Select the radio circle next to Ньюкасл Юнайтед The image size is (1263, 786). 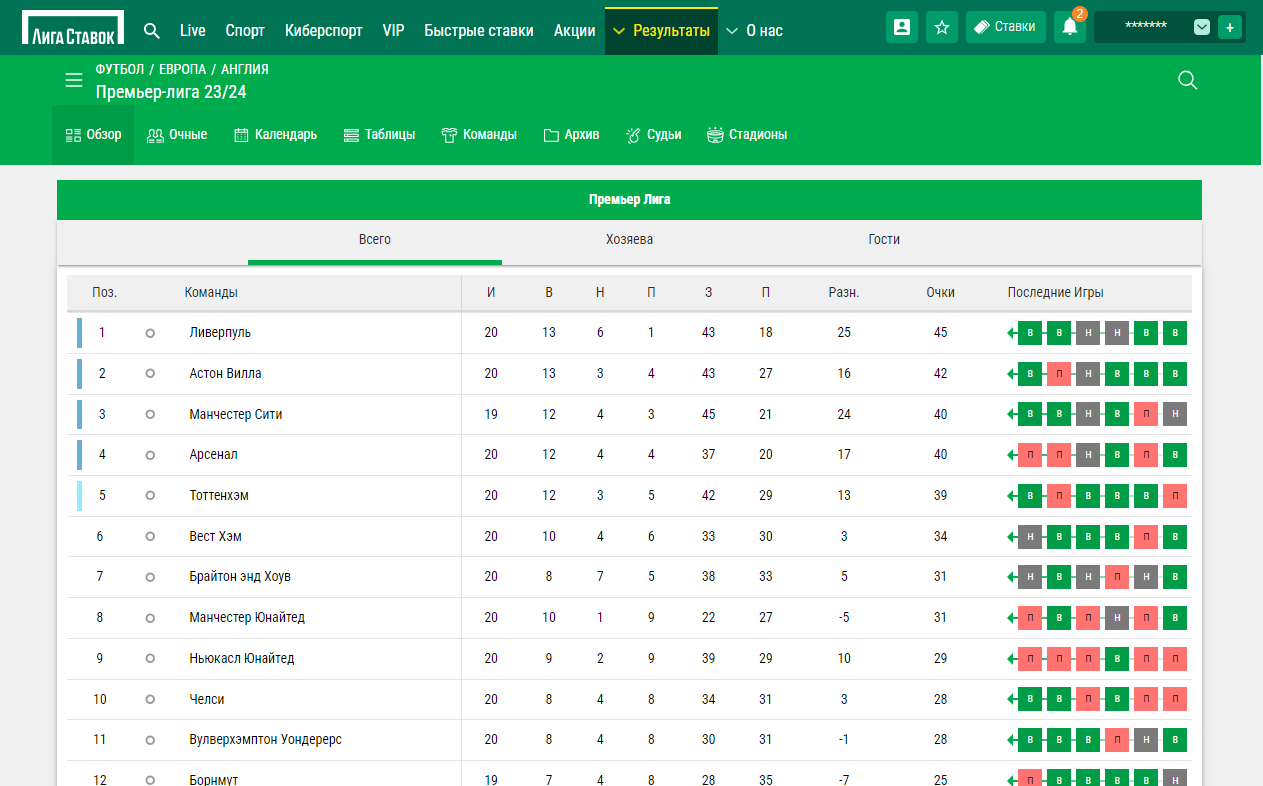(150, 658)
